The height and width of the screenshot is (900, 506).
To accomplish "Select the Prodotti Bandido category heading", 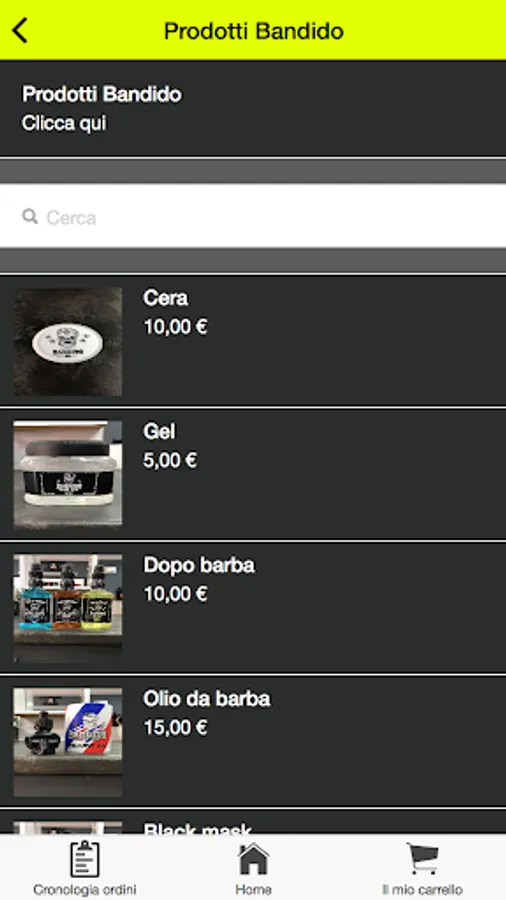I will pos(102,94).
